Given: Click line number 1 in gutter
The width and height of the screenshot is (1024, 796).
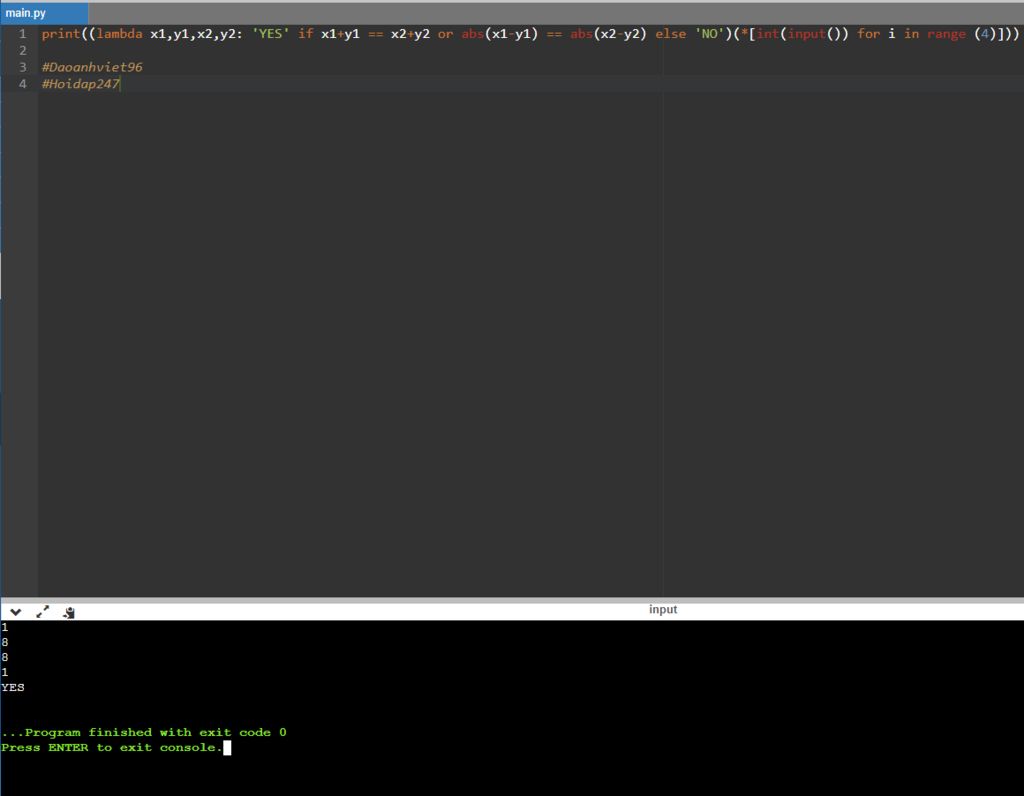Looking at the screenshot, I should pos(22,34).
